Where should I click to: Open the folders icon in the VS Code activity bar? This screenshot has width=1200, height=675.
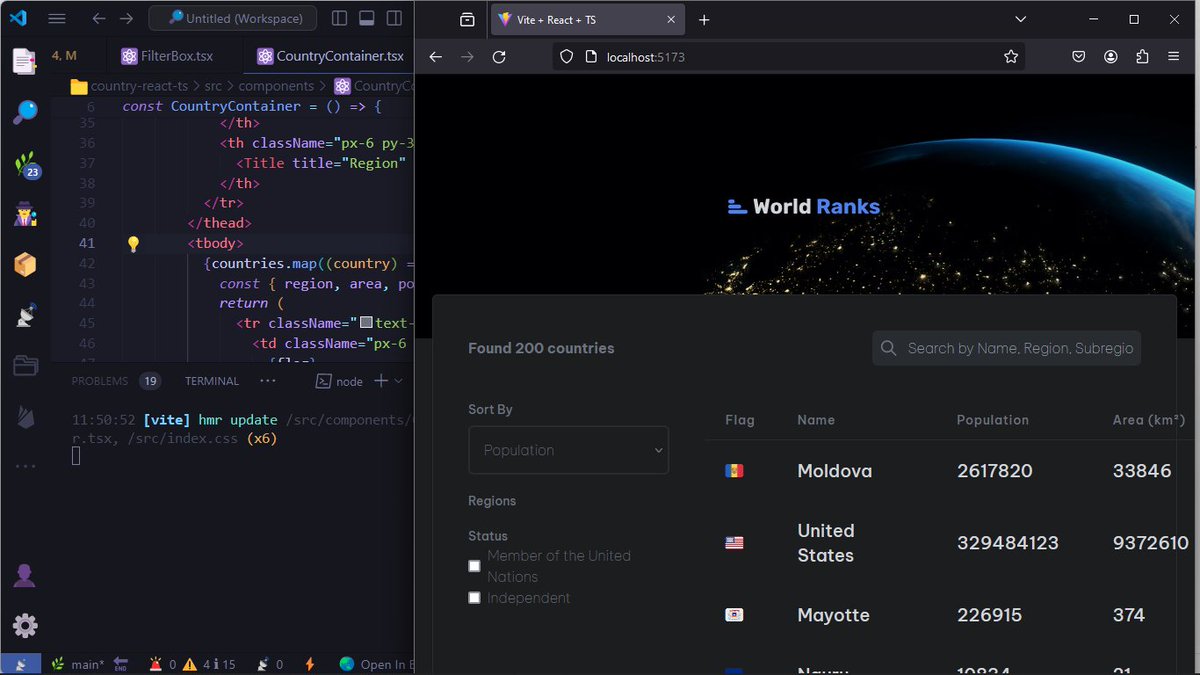click(24, 366)
